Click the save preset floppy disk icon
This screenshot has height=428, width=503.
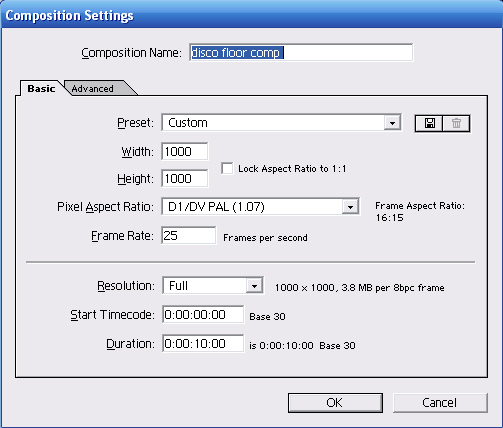(x=429, y=123)
